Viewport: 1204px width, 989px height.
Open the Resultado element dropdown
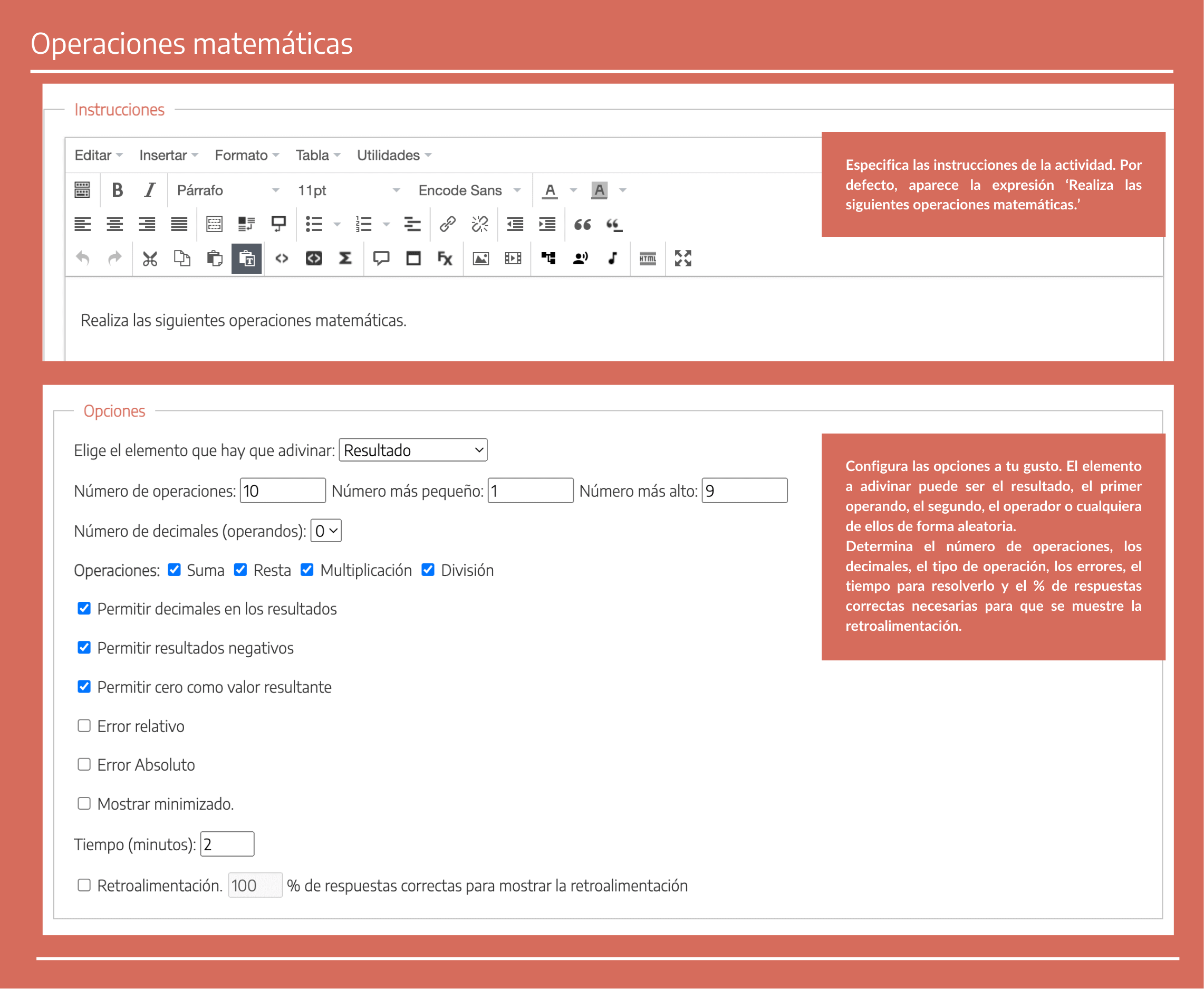point(413,450)
